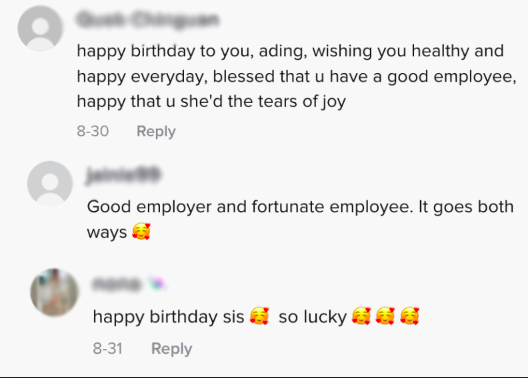This screenshot has width=528, height=378.
Task: Select the 'Good employer and fortunate employee' comment text
Action: point(300,219)
